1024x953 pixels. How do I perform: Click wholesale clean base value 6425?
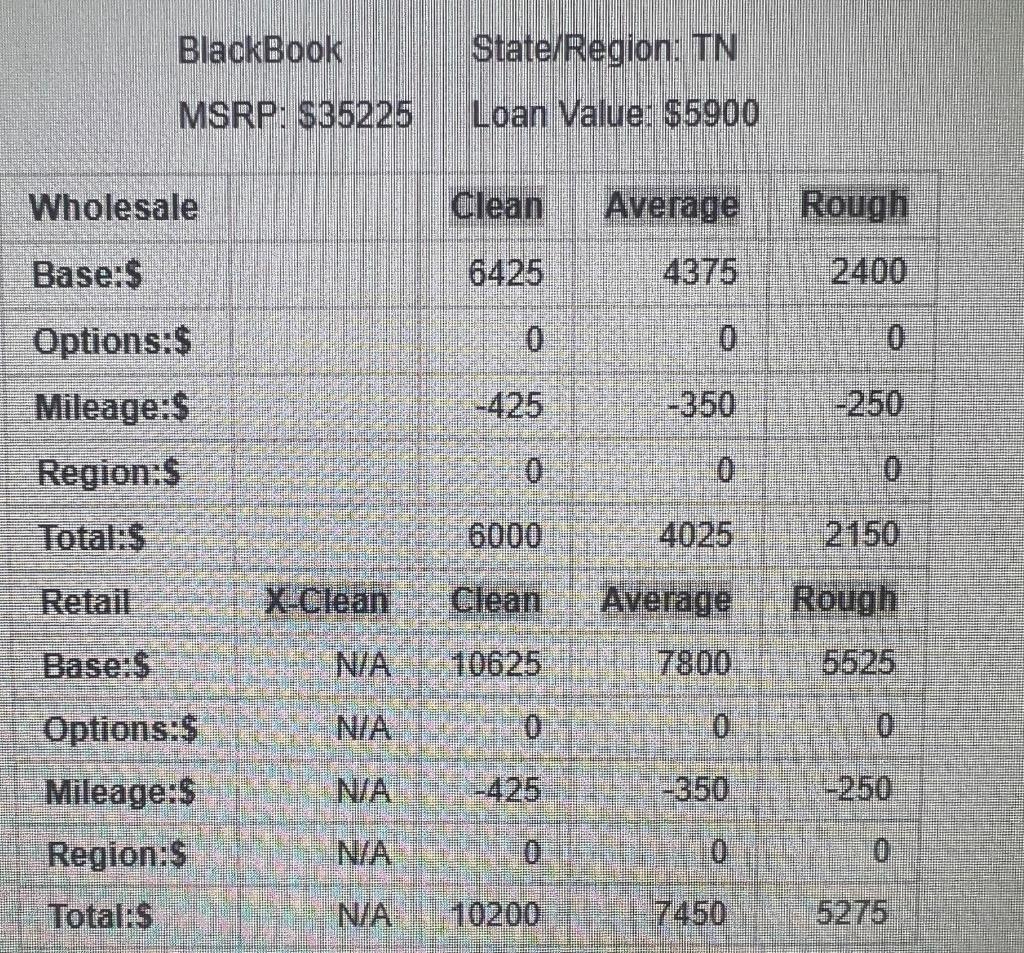[506, 272]
